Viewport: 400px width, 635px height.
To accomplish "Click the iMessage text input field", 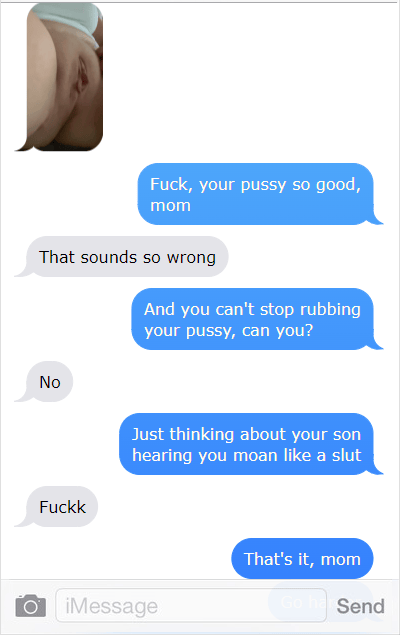I will [x=191, y=605].
